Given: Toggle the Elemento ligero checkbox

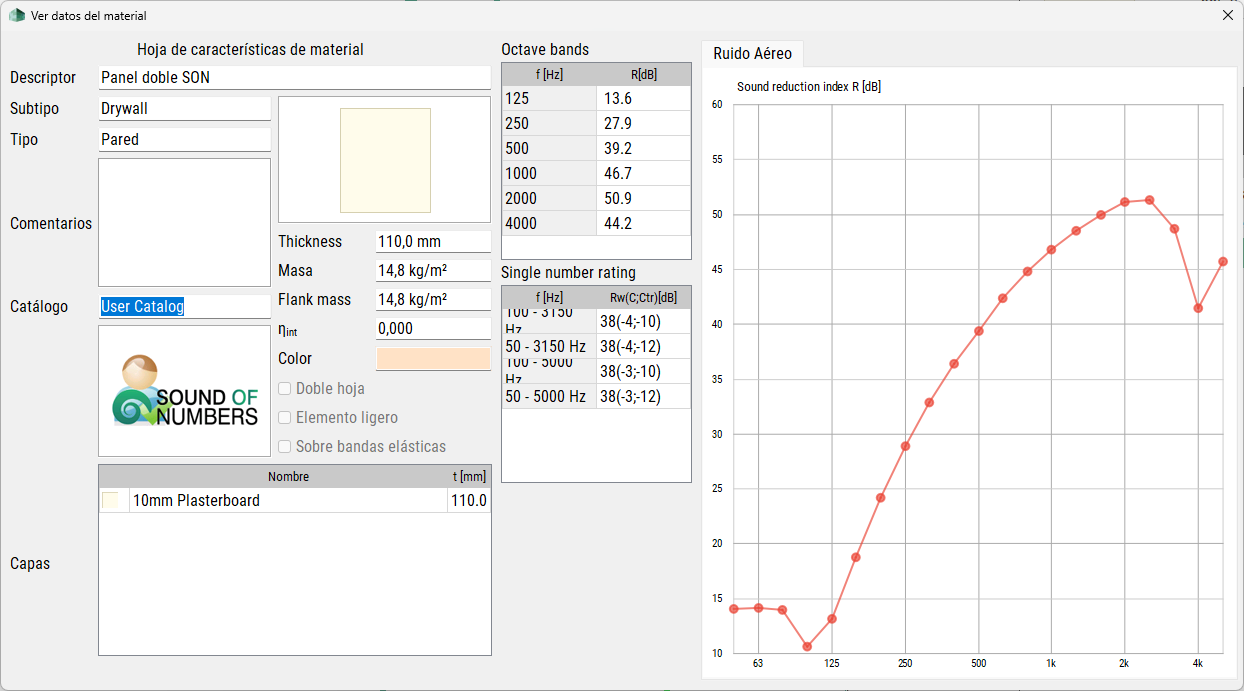Looking at the screenshot, I should coord(285,417).
